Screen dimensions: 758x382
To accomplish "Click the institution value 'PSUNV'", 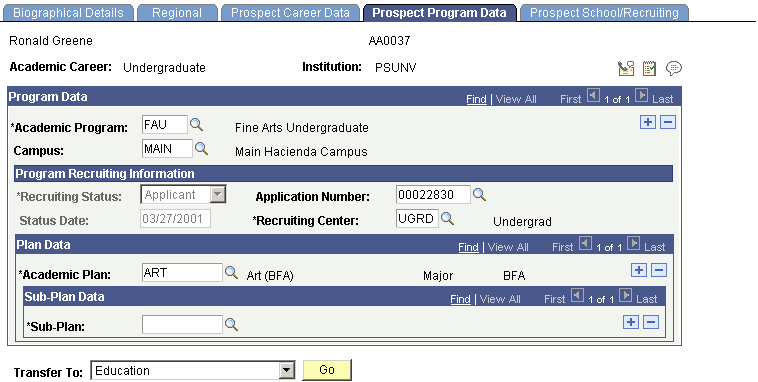I will (395, 68).
